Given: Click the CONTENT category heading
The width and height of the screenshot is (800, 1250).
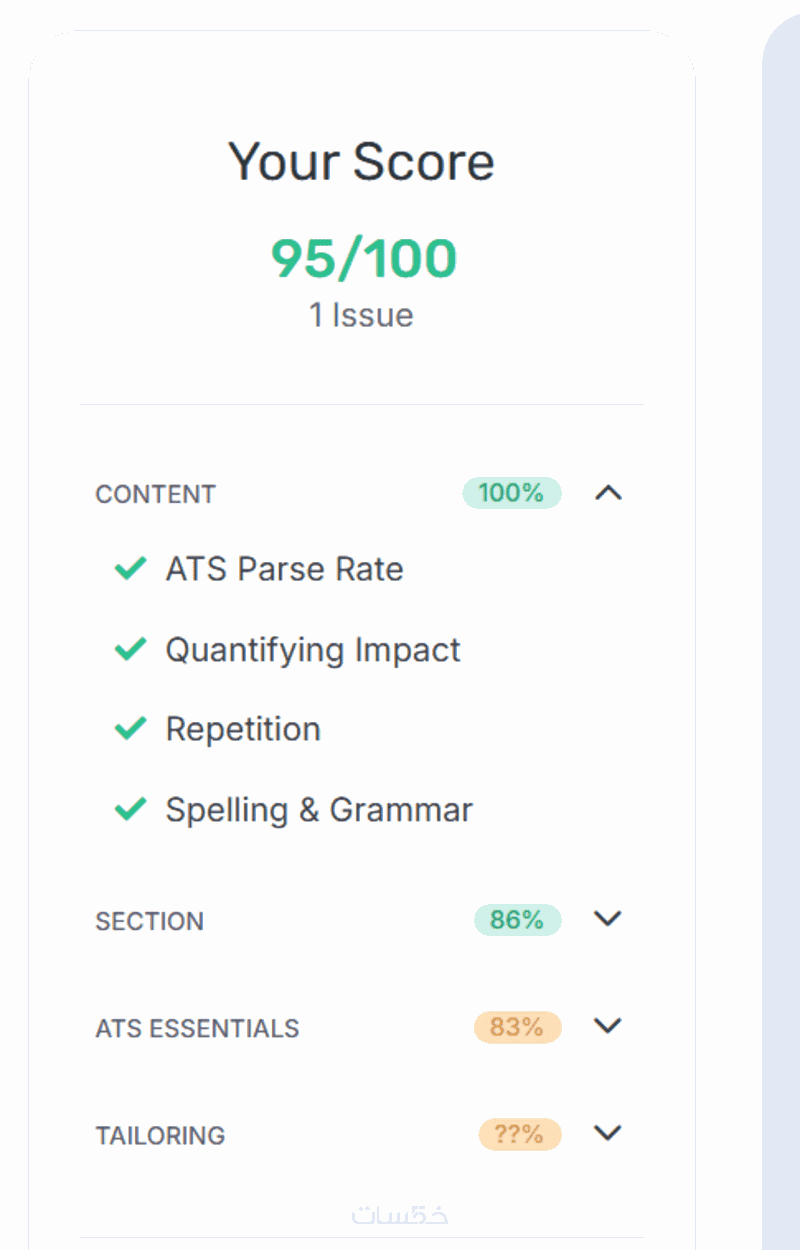Looking at the screenshot, I should click(155, 494).
